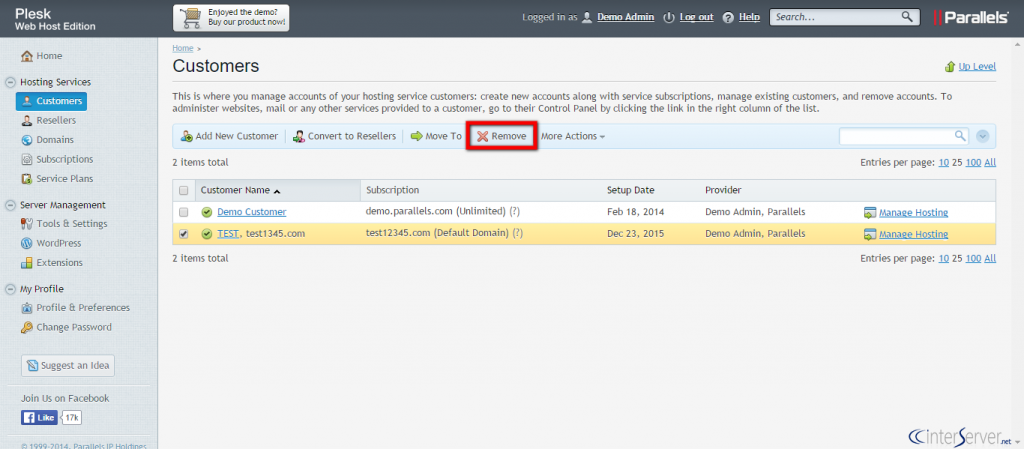Image resolution: width=1024 pixels, height=449 pixels.
Task: Set bottom entries per page to 10
Action: click(944, 258)
